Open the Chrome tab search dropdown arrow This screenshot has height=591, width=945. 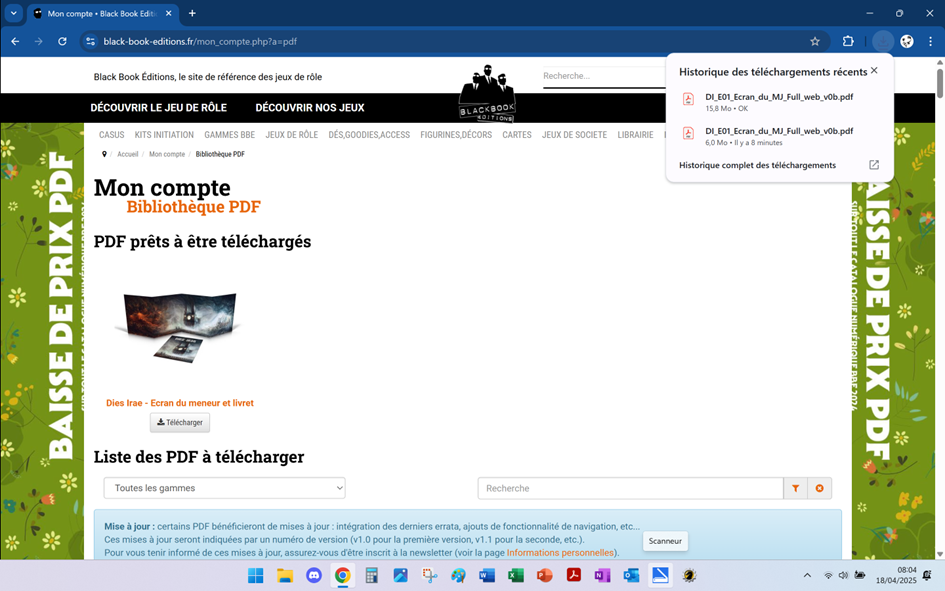pos(14,13)
